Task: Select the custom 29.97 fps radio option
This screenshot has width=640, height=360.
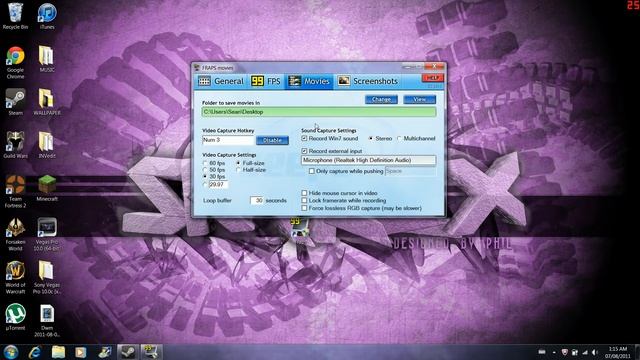Action: pos(205,184)
